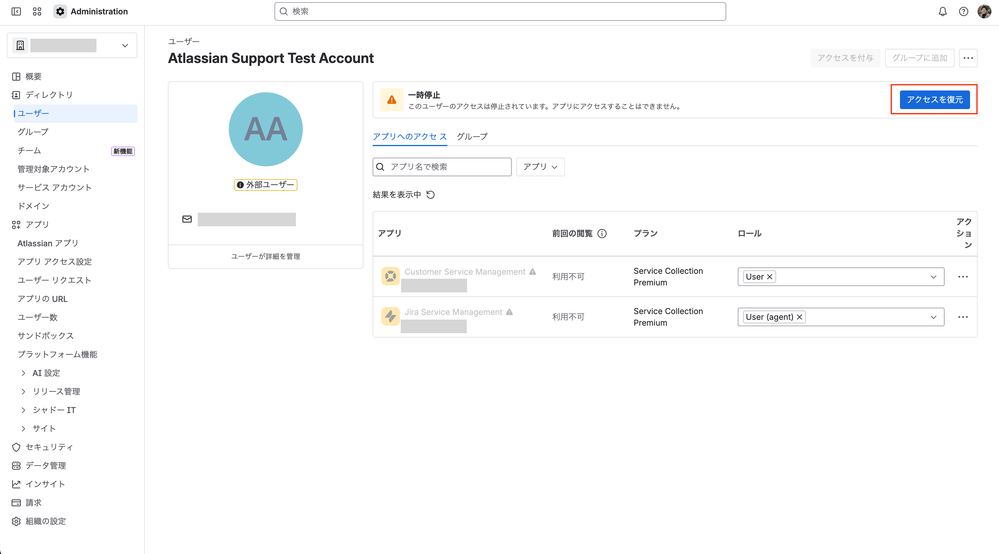Click the organization building icon
The height and width of the screenshot is (554, 999).
tap(20, 46)
